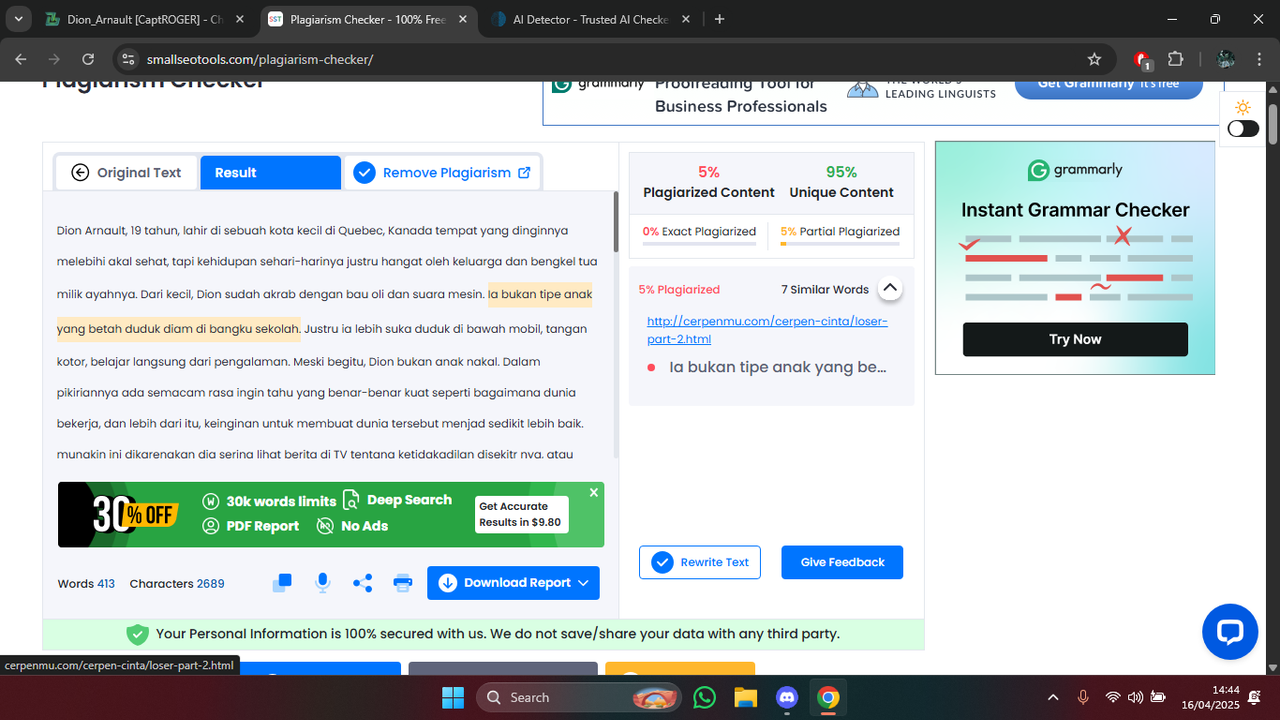Open Chrome three-dot menu
Image resolution: width=1280 pixels, height=720 pixels.
click(x=1258, y=59)
